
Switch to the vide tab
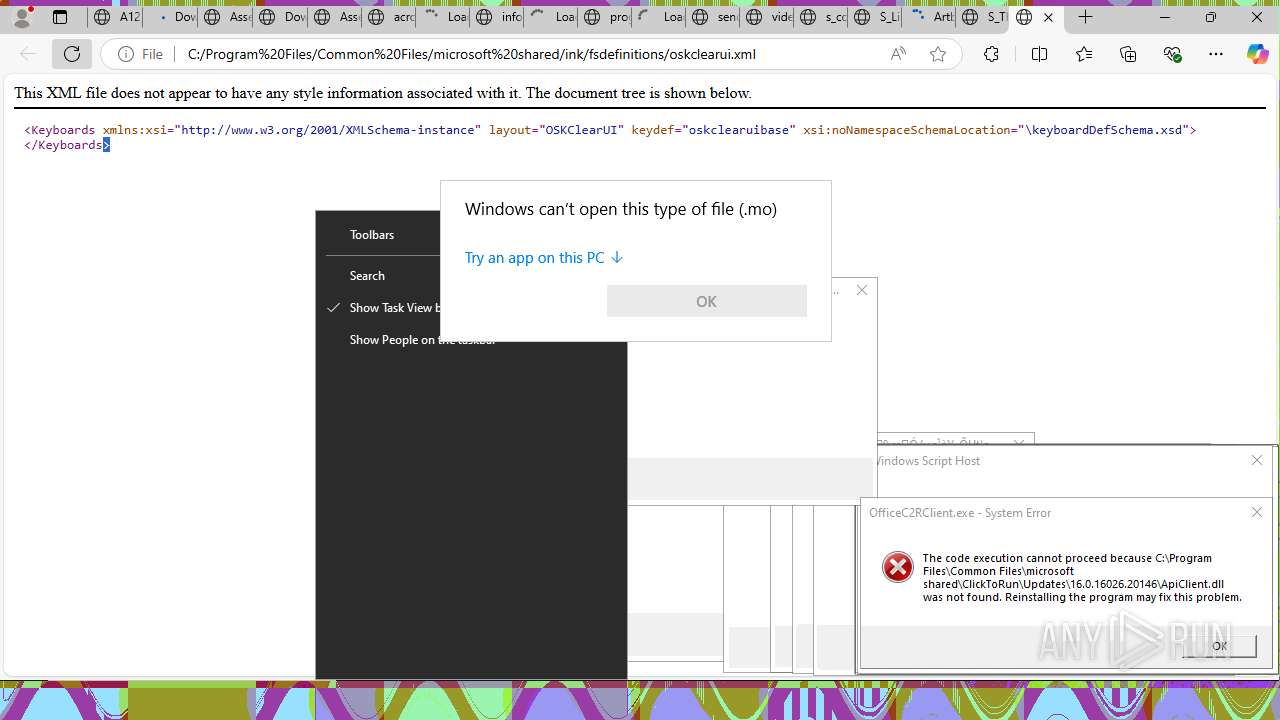(x=768, y=17)
